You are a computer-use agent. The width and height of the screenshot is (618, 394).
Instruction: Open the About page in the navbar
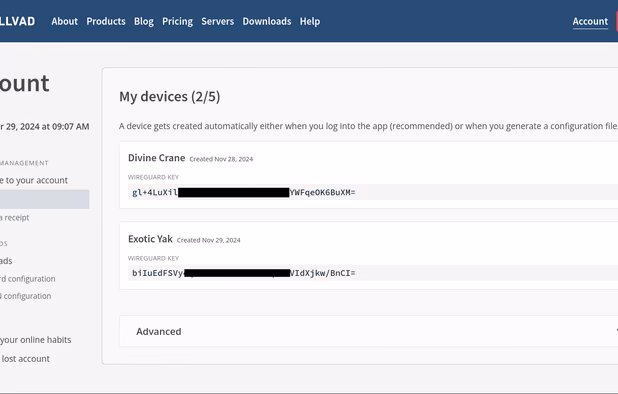coord(65,21)
